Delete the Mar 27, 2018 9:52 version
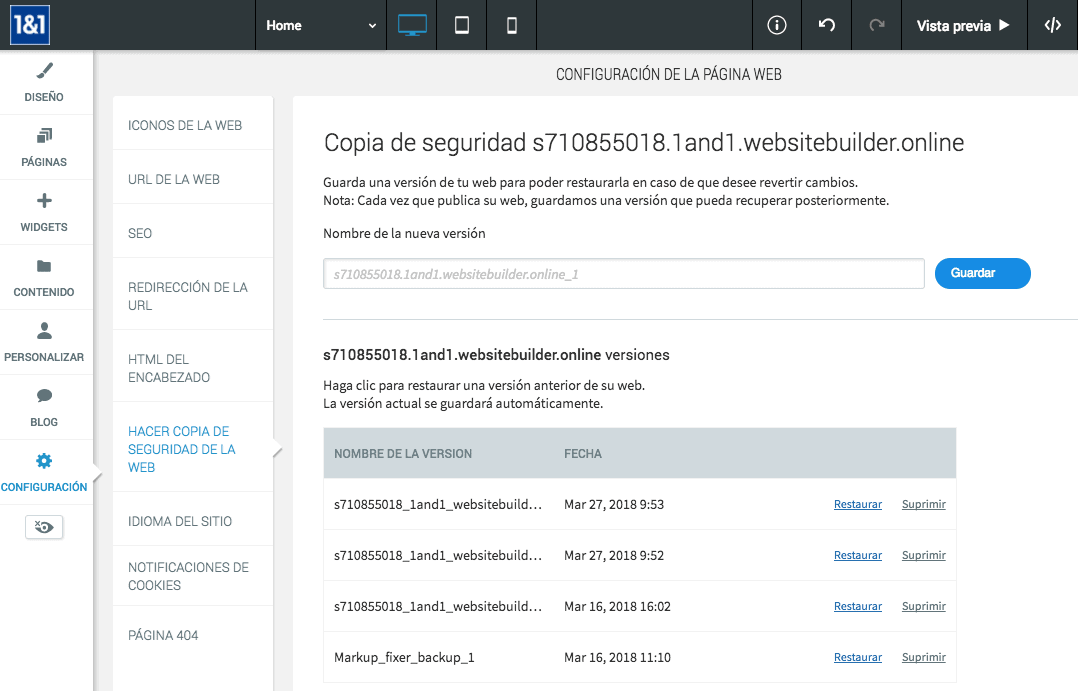 [x=923, y=555]
